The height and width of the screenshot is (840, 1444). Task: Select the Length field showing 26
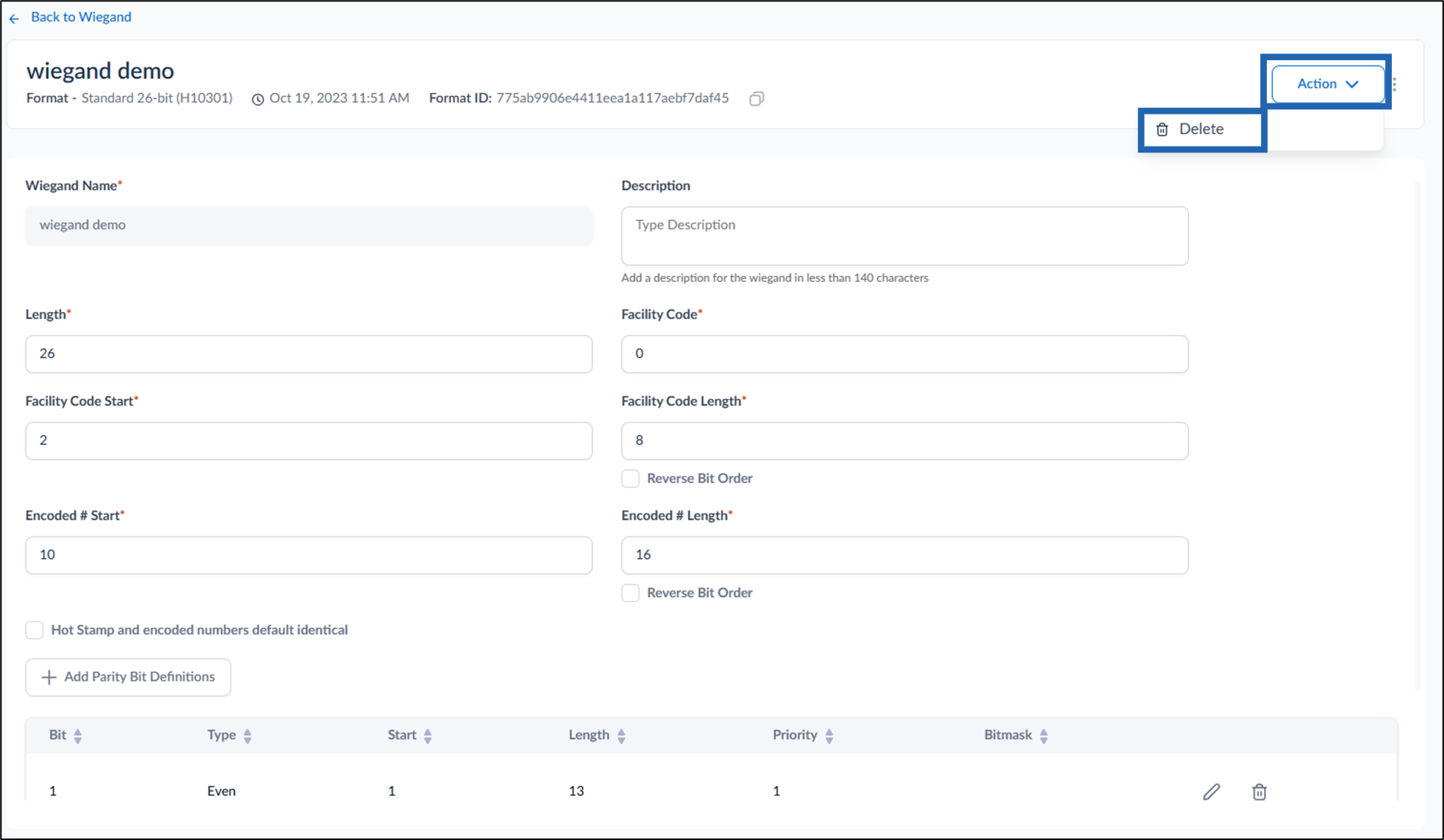click(x=309, y=354)
